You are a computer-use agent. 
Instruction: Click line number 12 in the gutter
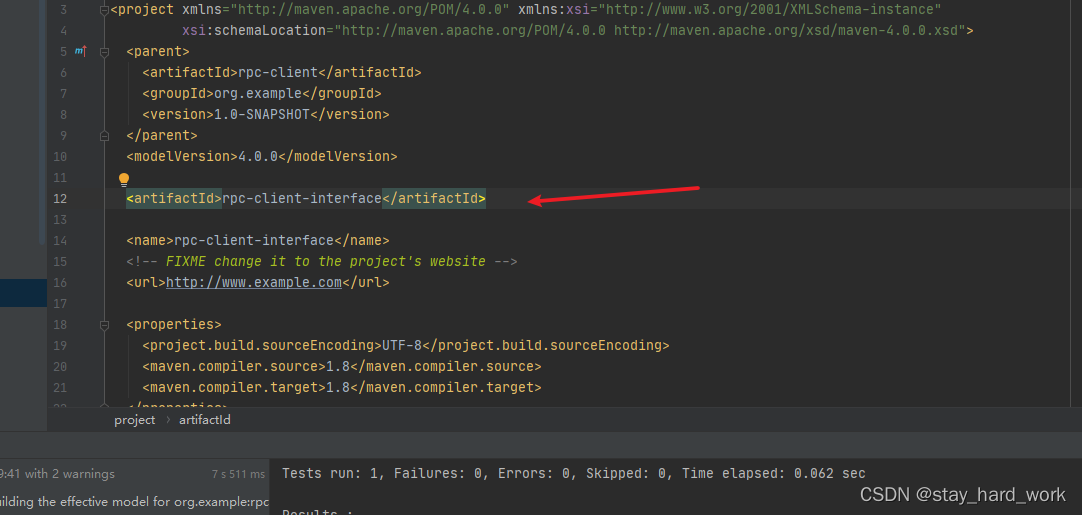coord(60,199)
